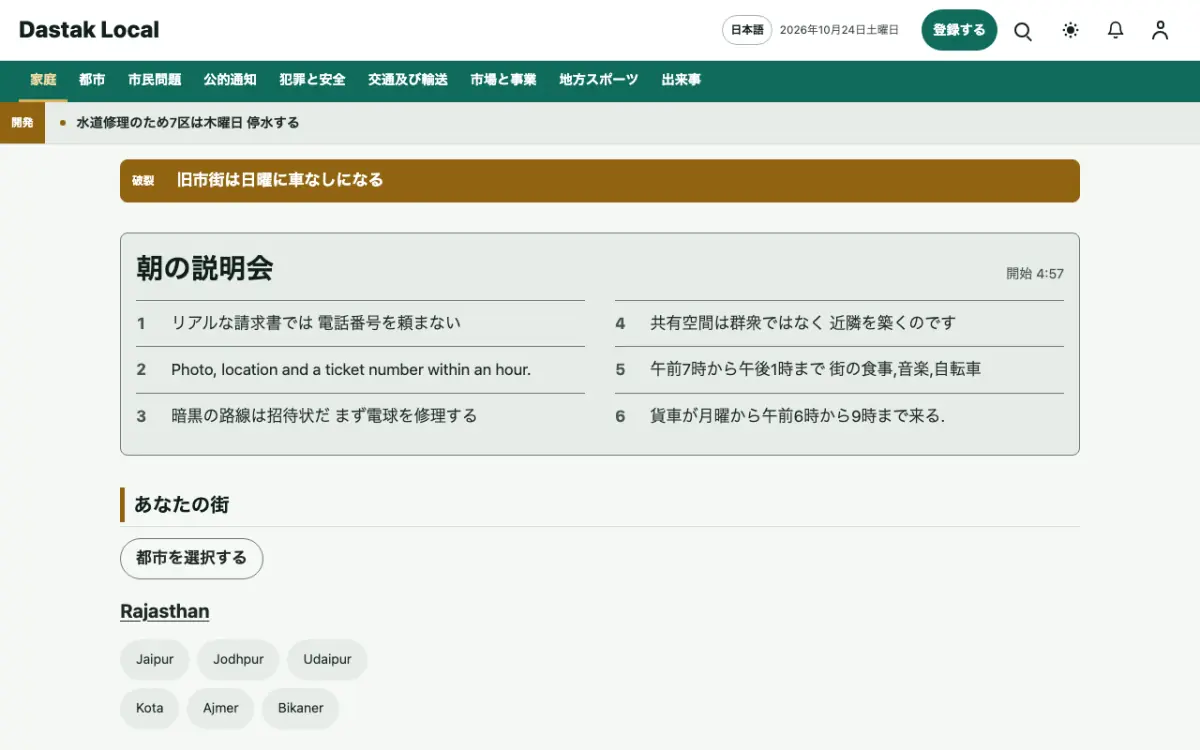Open ticker headline 水道修理のため7区は木曜日 停水する

pos(188,123)
